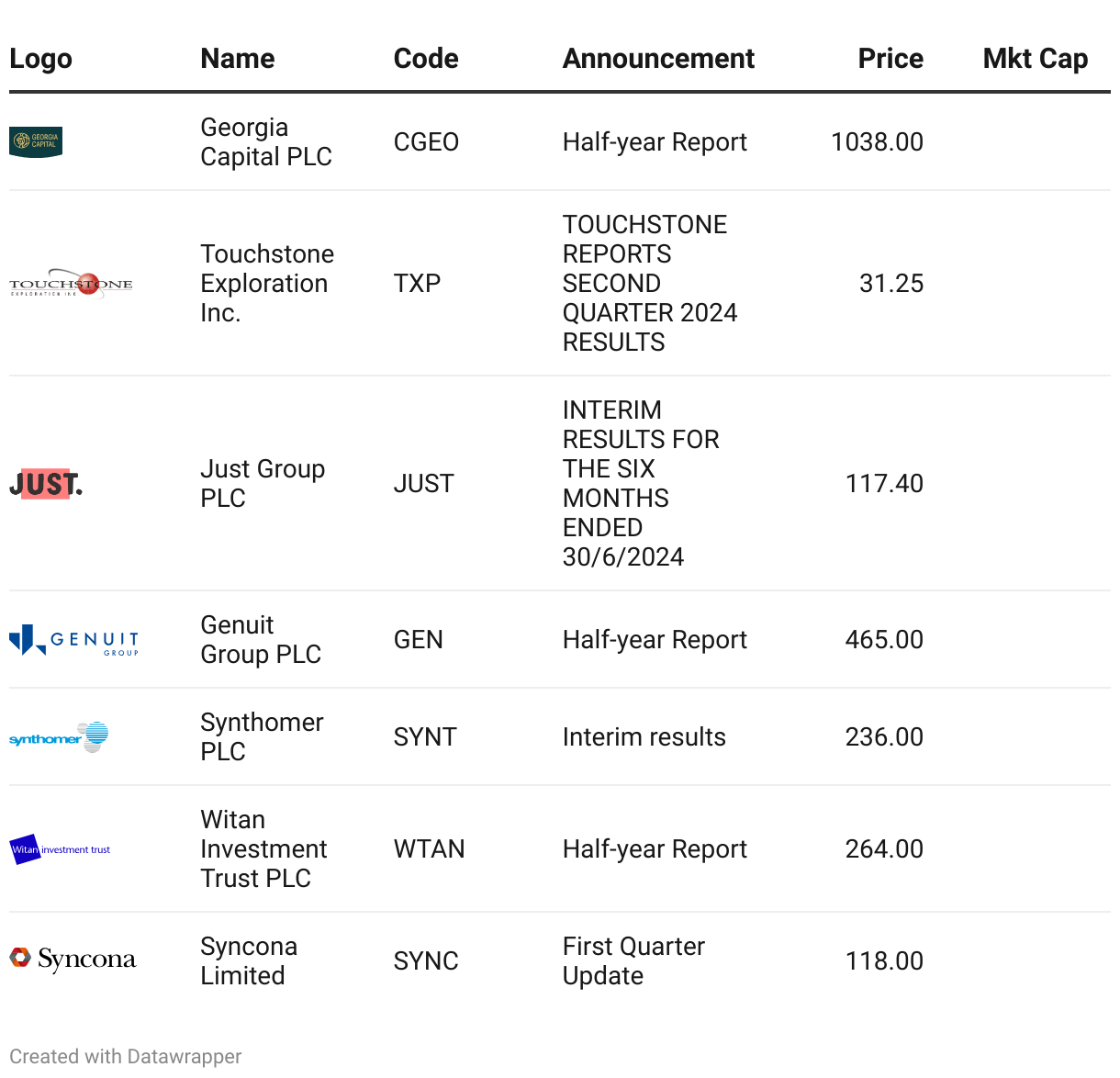Screen dimensions: 1120x1078
Task: Click the Georgia Capital logo
Action: click(36, 142)
